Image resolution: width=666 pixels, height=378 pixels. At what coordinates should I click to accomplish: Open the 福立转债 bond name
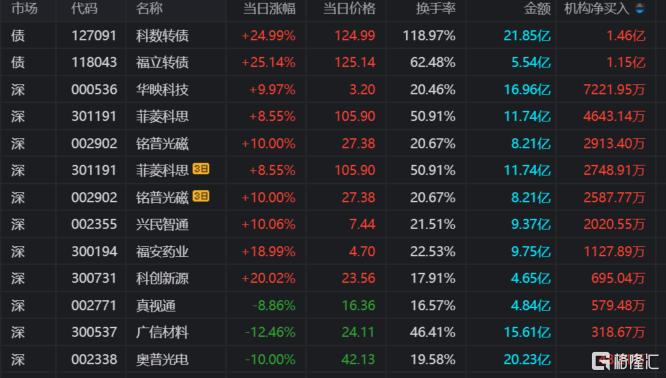pyautogui.click(x=162, y=62)
